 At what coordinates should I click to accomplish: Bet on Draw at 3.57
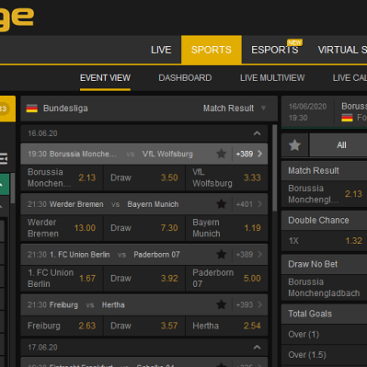(x=144, y=326)
